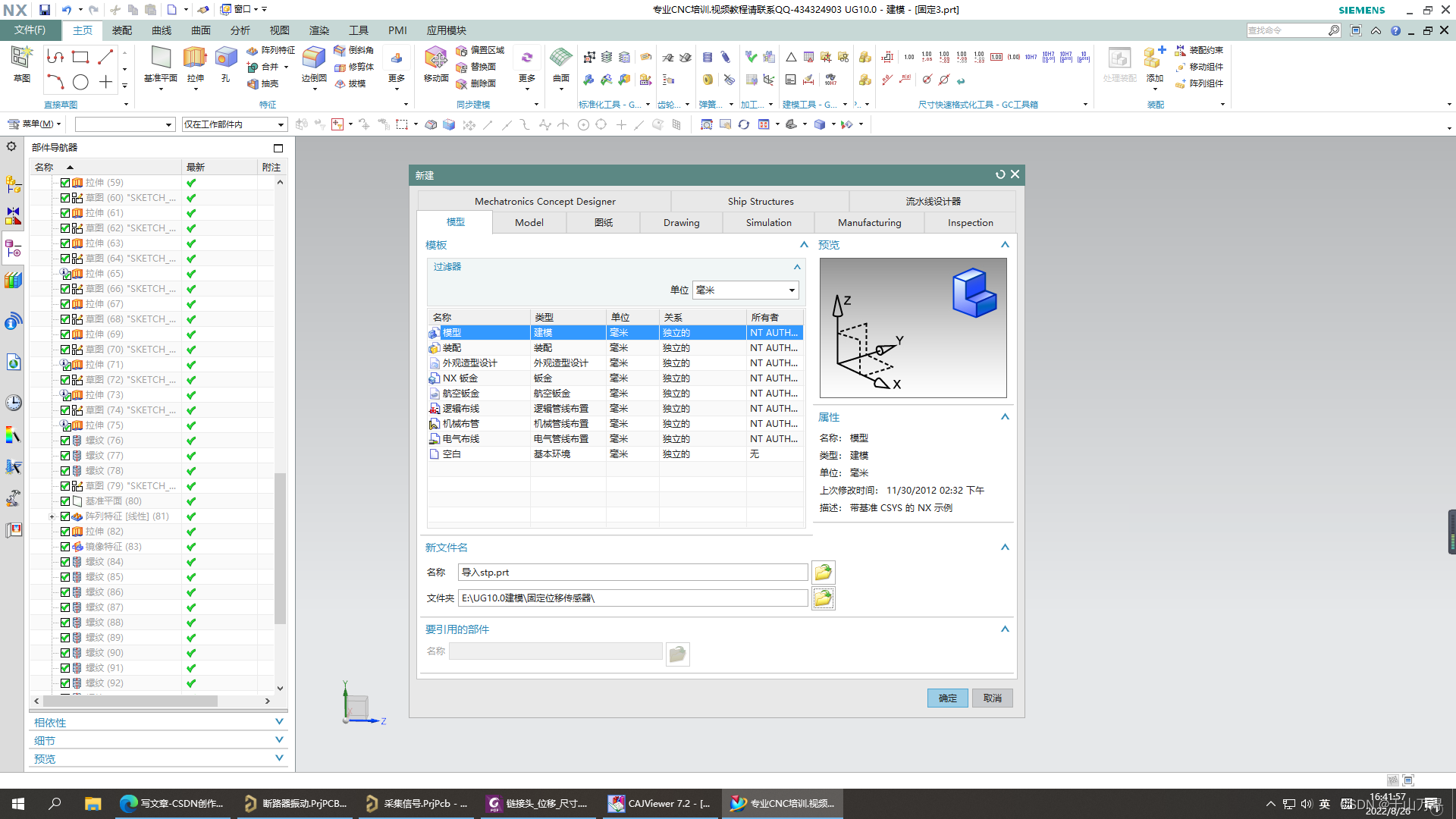Image resolution: width=1456 pixels, height=819 pixels.
Task: Switch to the Drawing tab
Action: 681,223
